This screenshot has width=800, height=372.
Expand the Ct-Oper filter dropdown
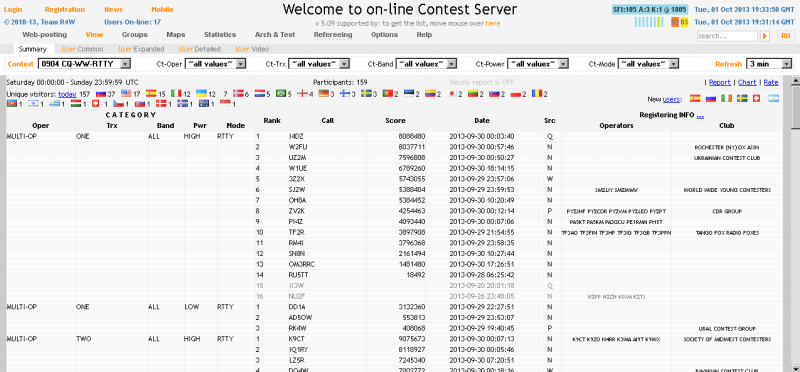click(x=215, y=64)
